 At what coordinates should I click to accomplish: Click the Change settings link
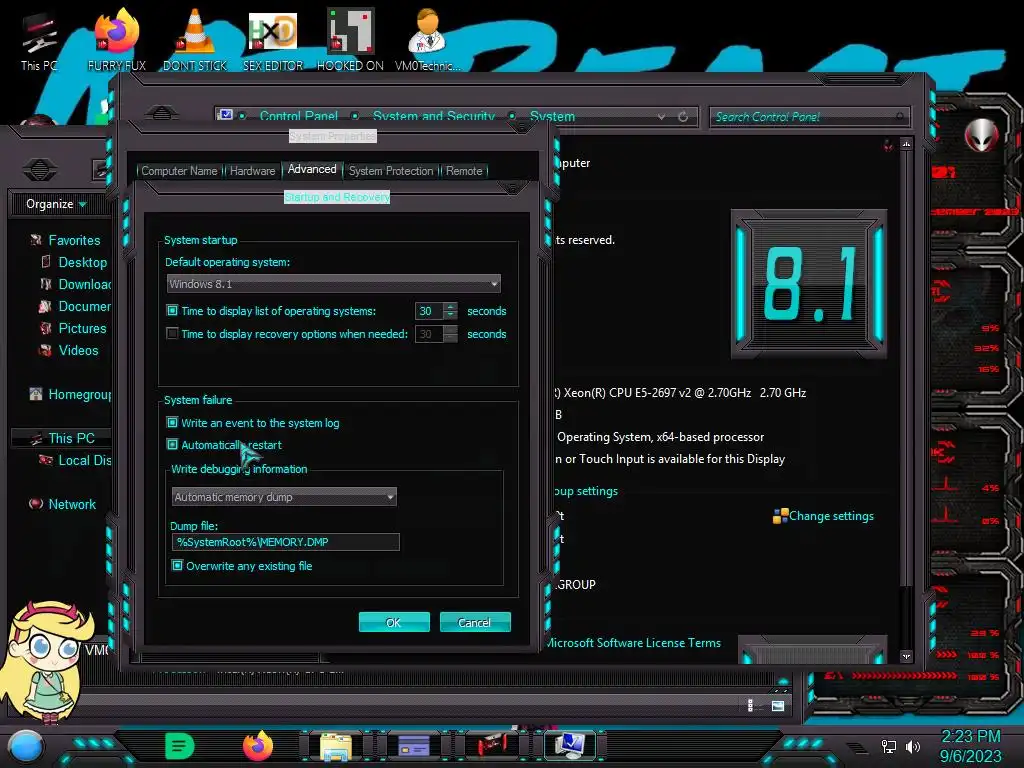(831, 516)
